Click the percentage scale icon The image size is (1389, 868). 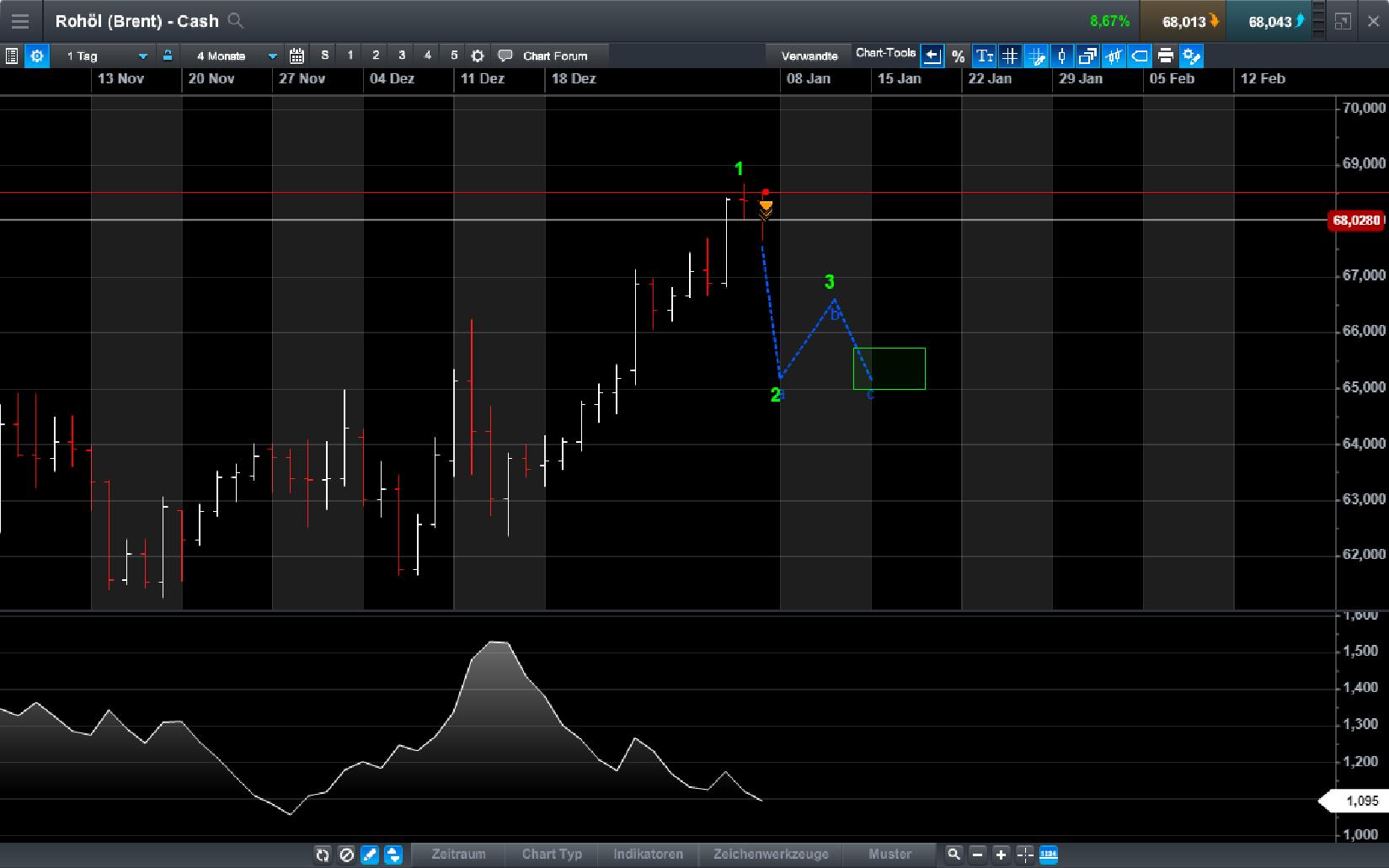pos(958,56)
